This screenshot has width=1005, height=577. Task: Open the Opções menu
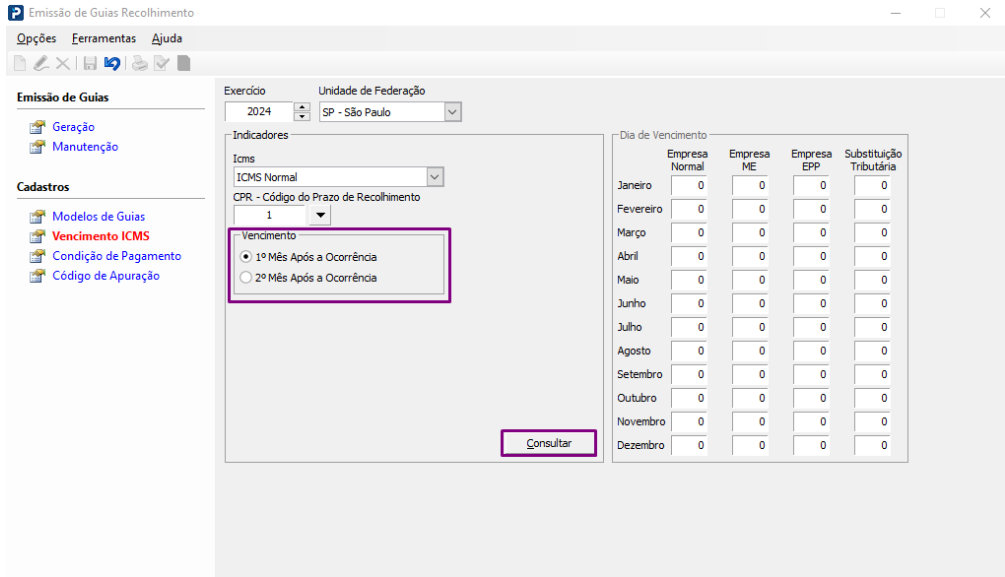click(x=37, y=38)
